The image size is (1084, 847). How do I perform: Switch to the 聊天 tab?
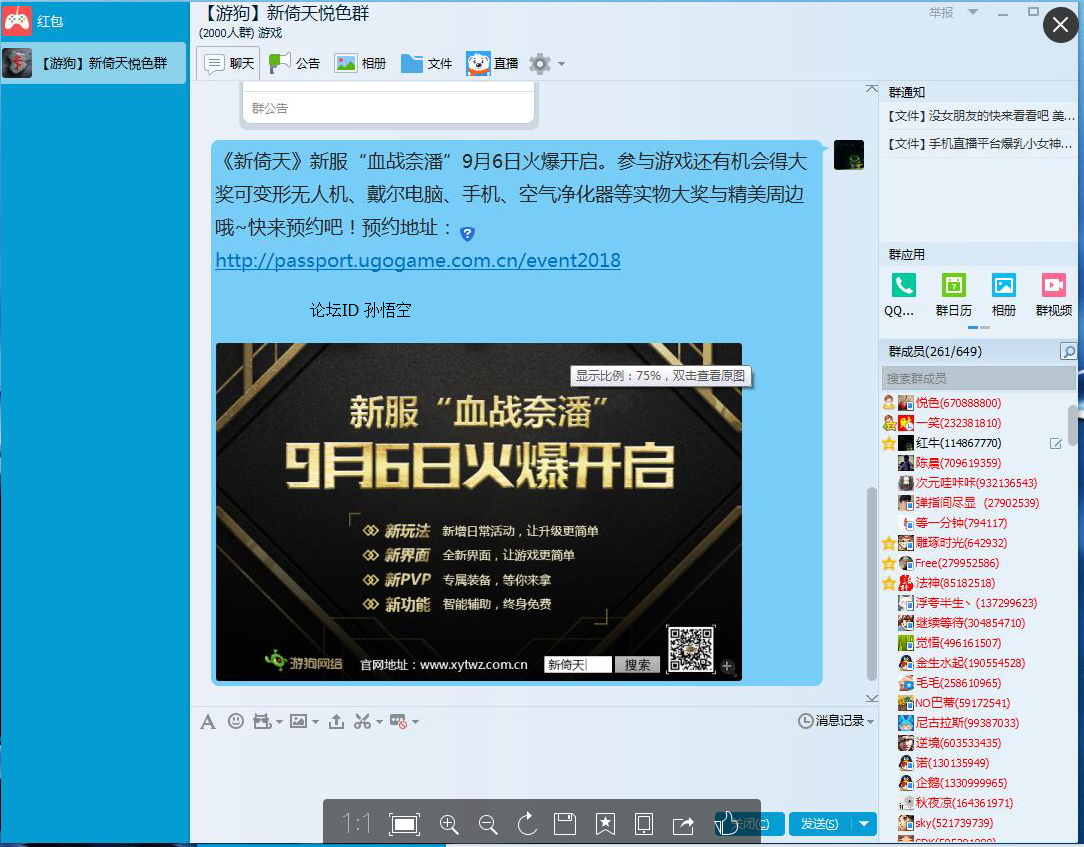point(229,64)
